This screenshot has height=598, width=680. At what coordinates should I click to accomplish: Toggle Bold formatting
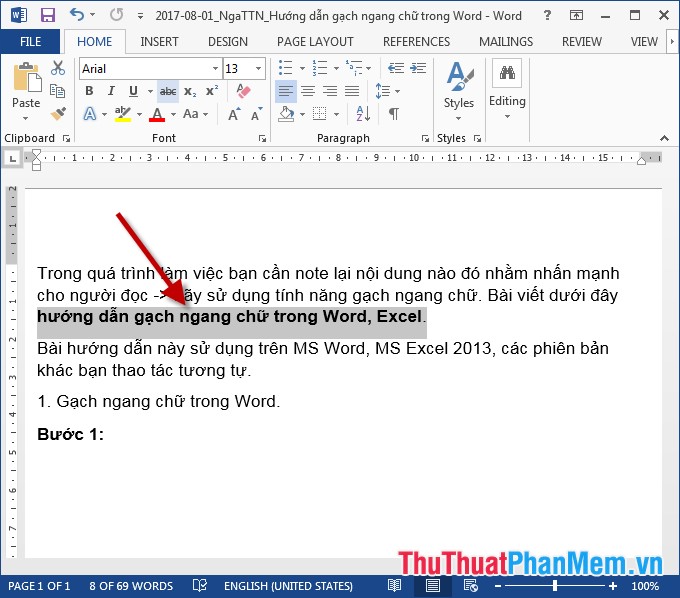tap(88, 91)
